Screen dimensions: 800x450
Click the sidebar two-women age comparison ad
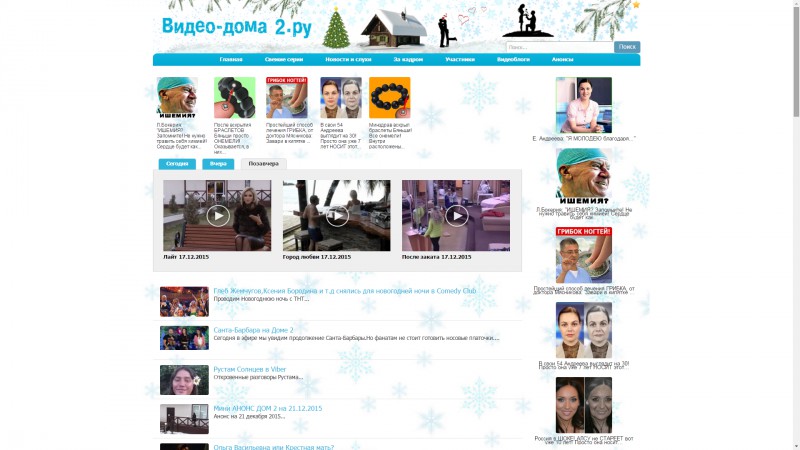point(584,330)
